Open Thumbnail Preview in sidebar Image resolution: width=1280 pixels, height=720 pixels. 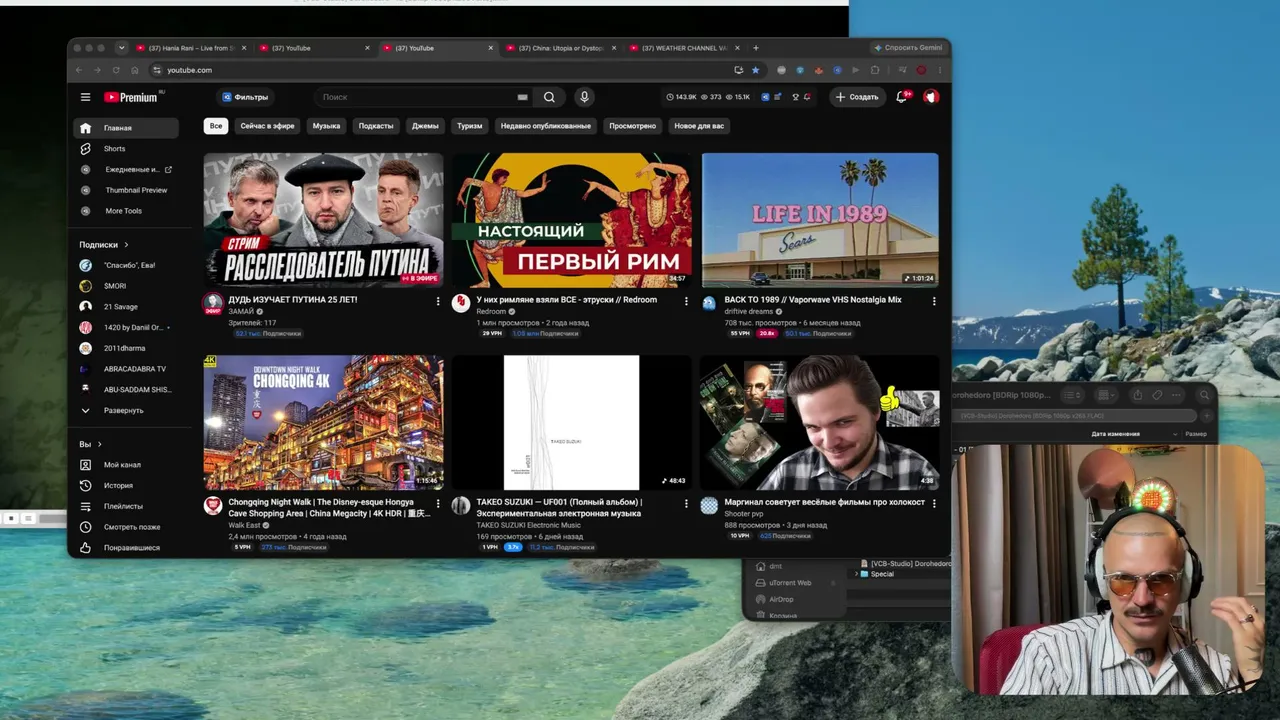click(126, 190)
